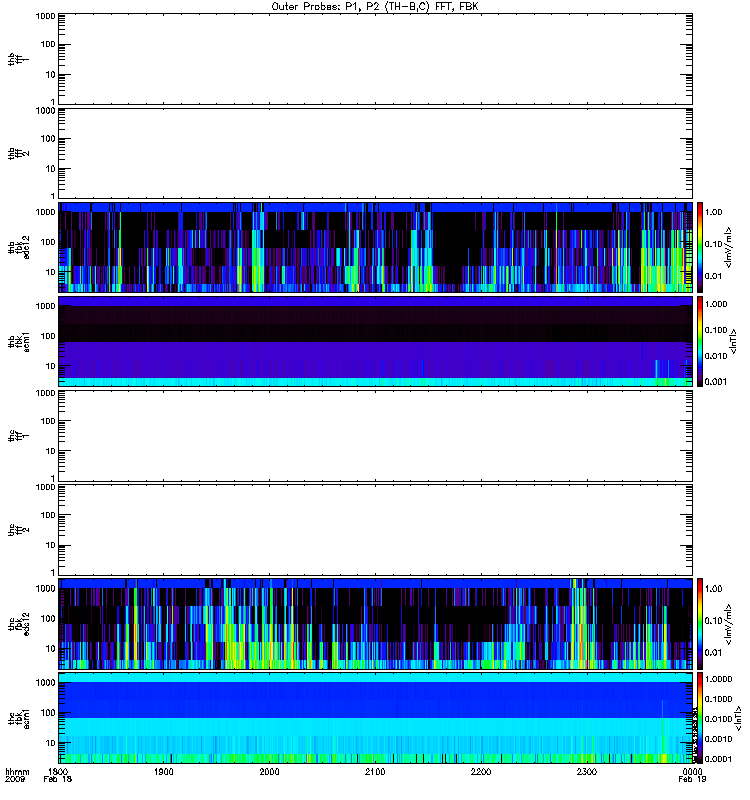This screenshot has height=800, width=750.
Task: Click the "thb fff 2" y-axis title
Action: tap(18, 154)
